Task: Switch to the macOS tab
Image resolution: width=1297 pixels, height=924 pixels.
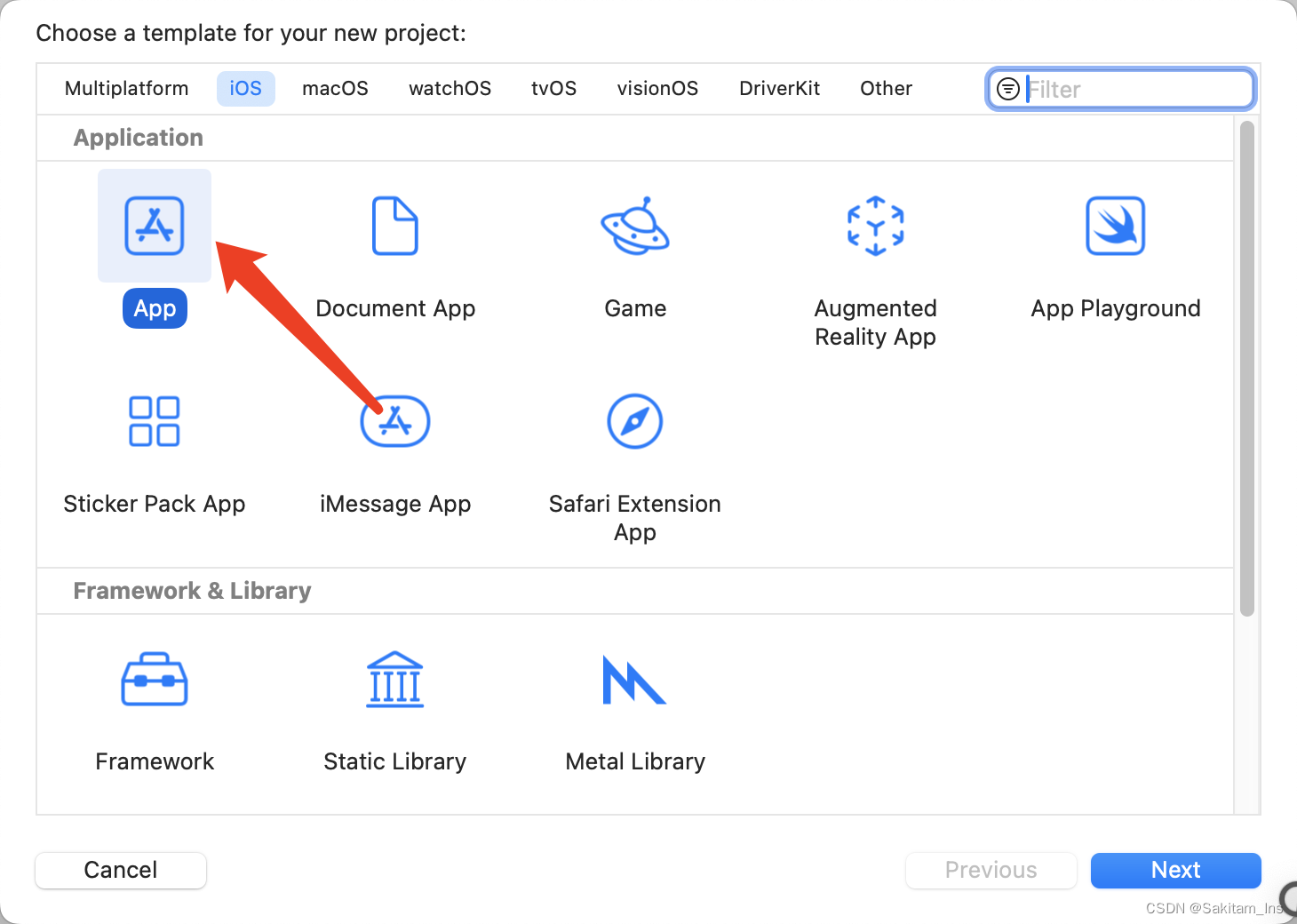Action: click(335, 89)
